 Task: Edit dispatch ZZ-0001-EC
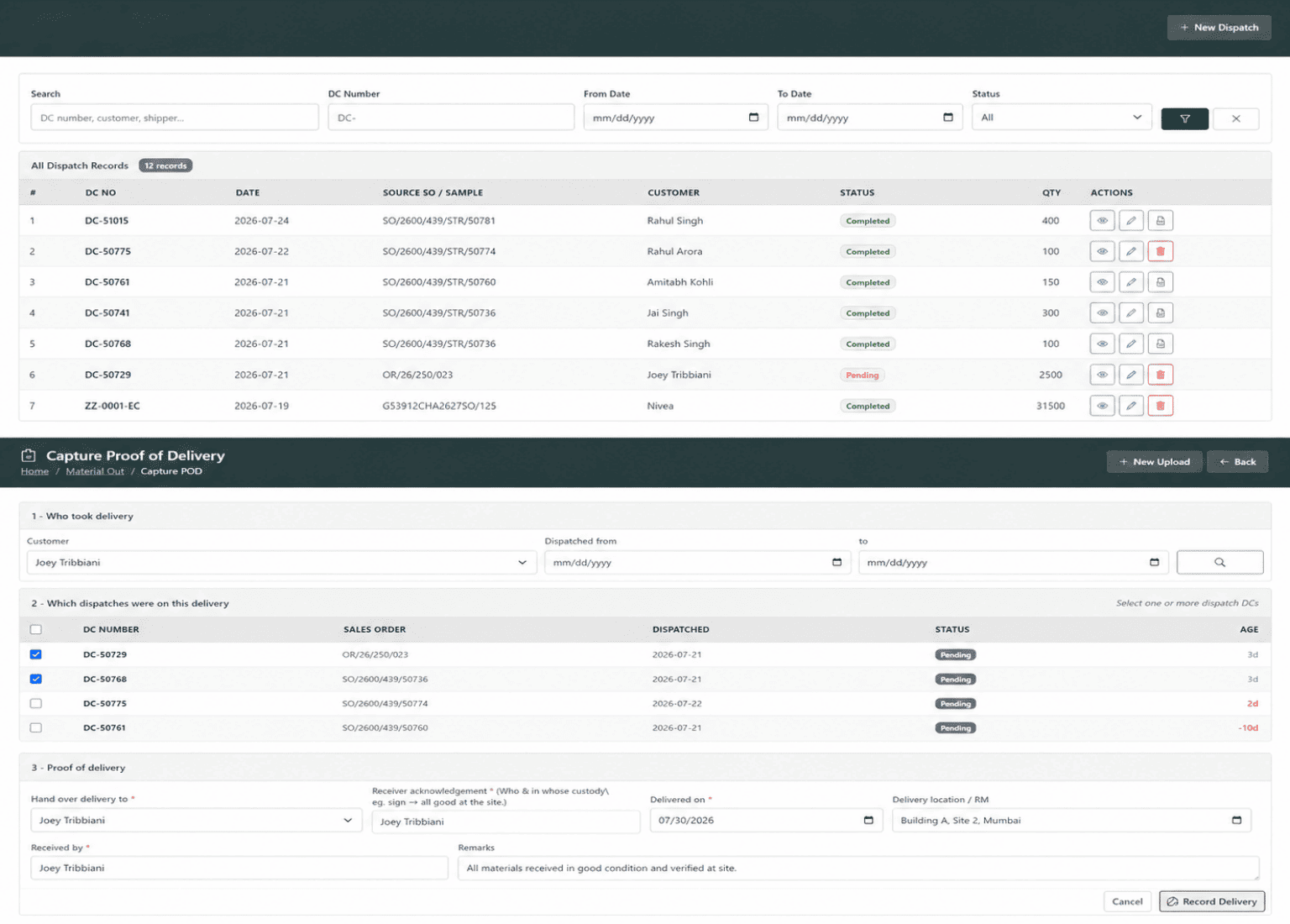pos(1131,406)
